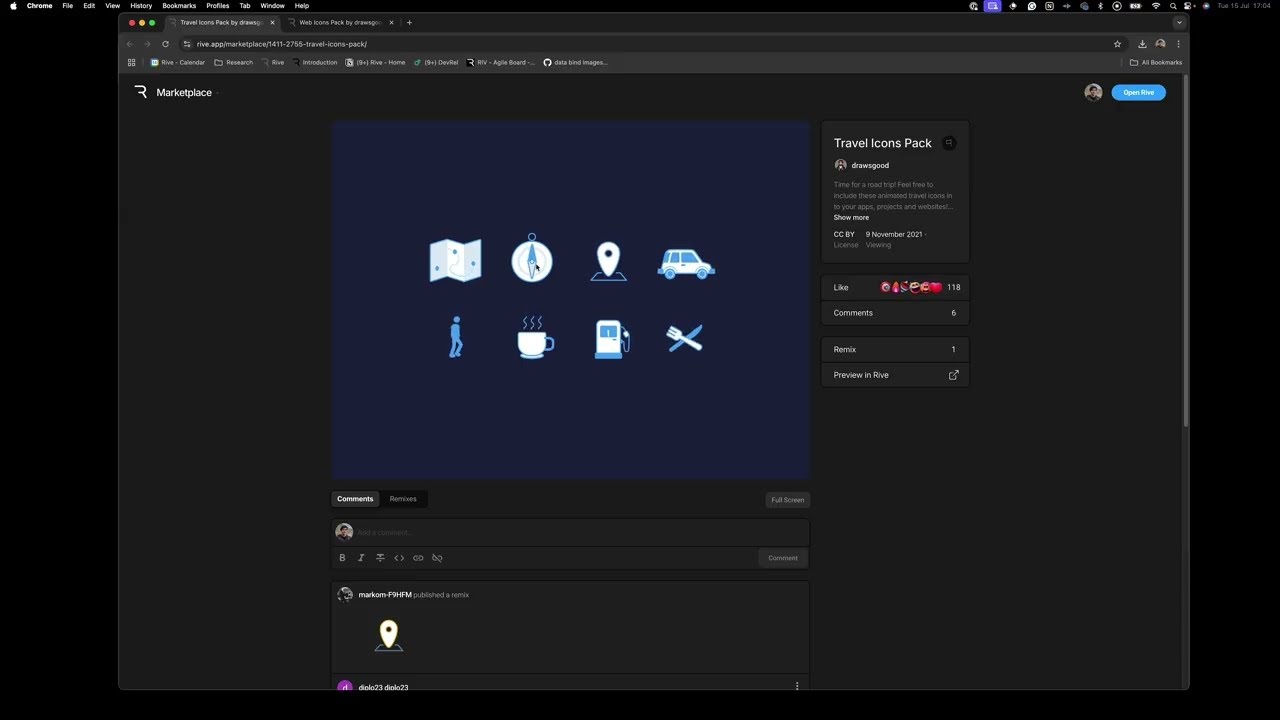The image size is (1280, 720).
Task: Click the address bar URL
Action: 282,44
